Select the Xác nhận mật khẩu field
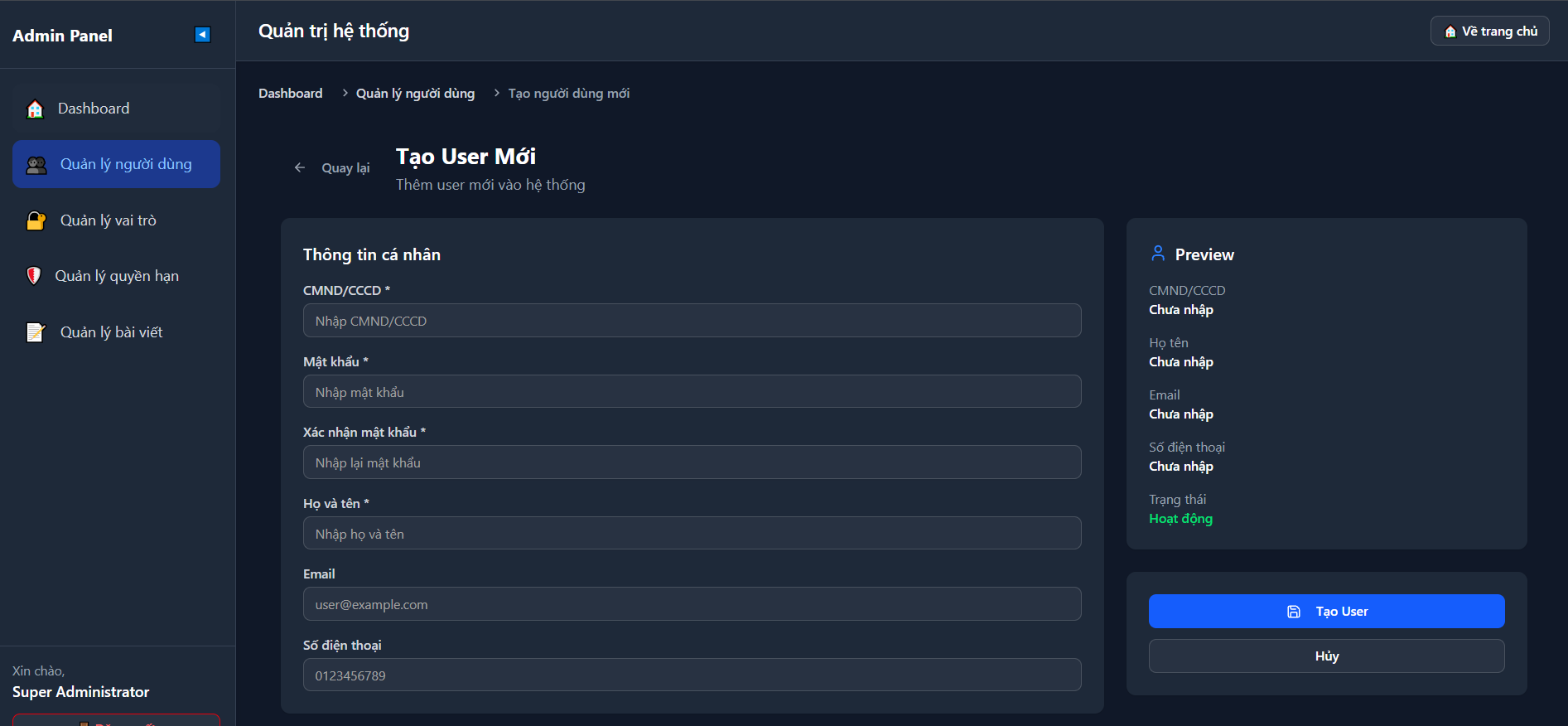 click(692, 462)
